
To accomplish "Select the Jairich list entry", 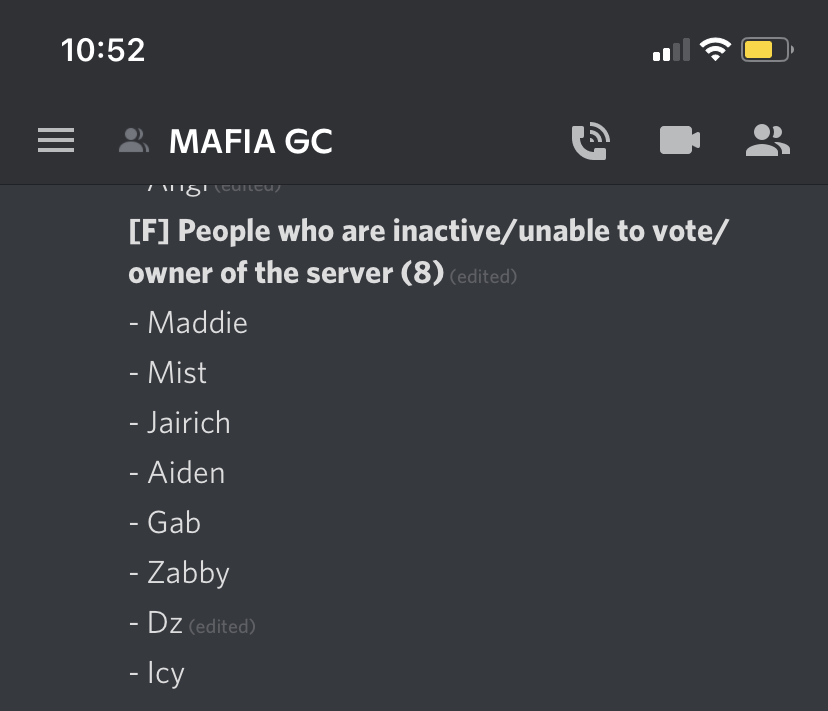I will 180,423.
